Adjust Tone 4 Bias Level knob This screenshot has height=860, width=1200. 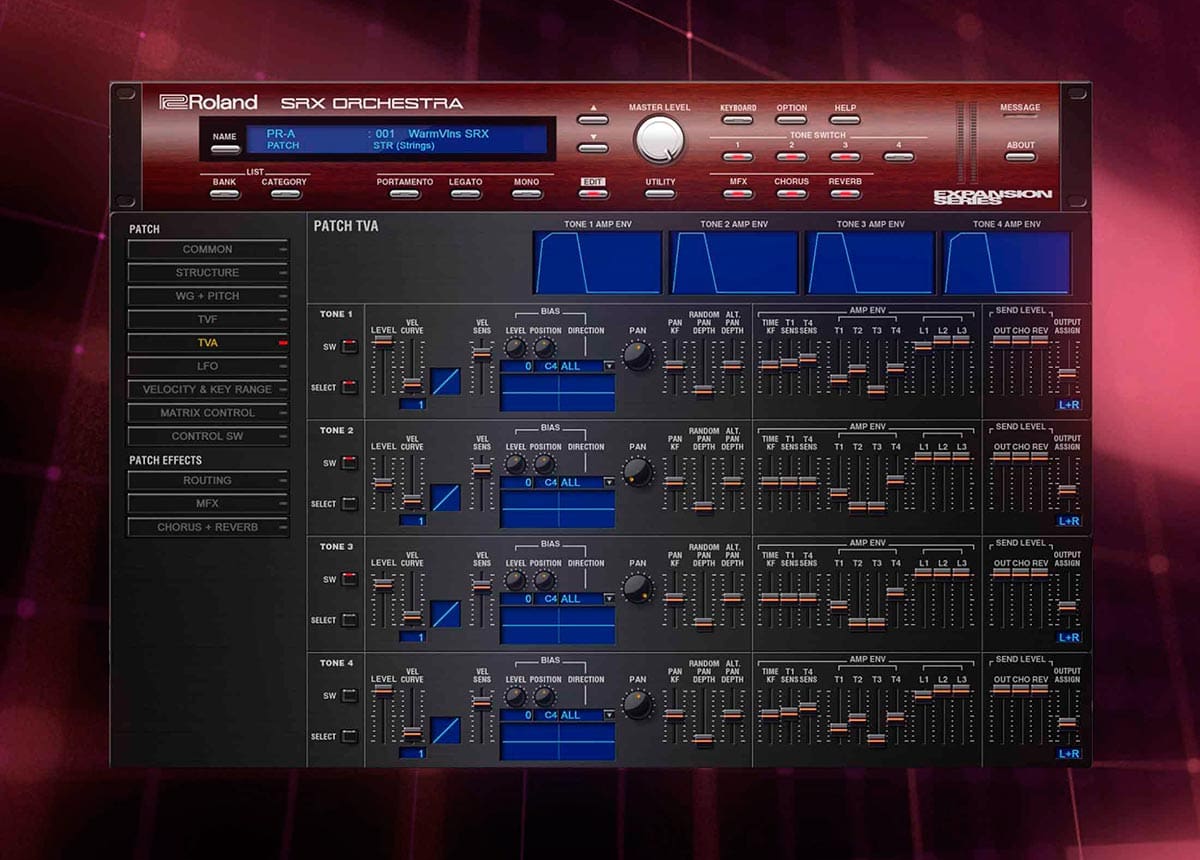click(515, 697)
